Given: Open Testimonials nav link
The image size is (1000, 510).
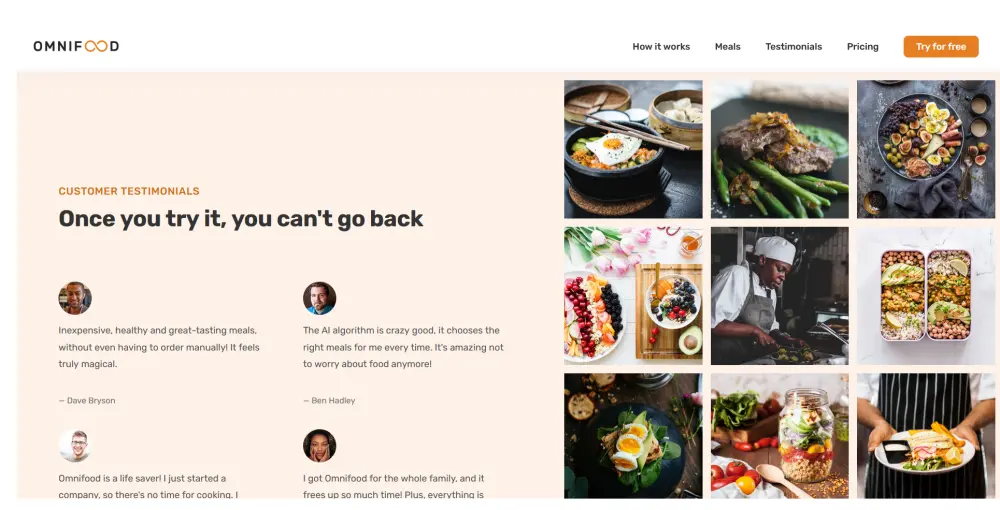Looking at the screenshot, I should point(793,47).
